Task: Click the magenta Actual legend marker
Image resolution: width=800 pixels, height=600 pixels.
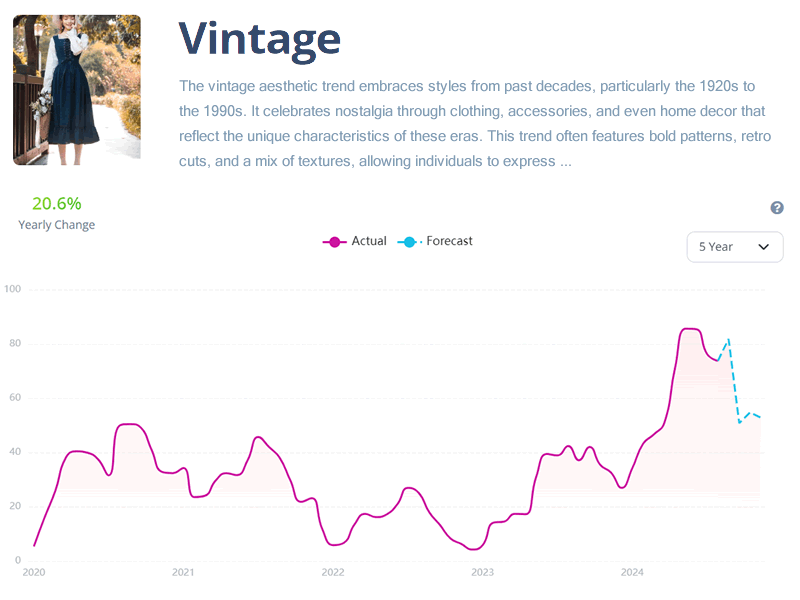Action: tap(335, 242)
